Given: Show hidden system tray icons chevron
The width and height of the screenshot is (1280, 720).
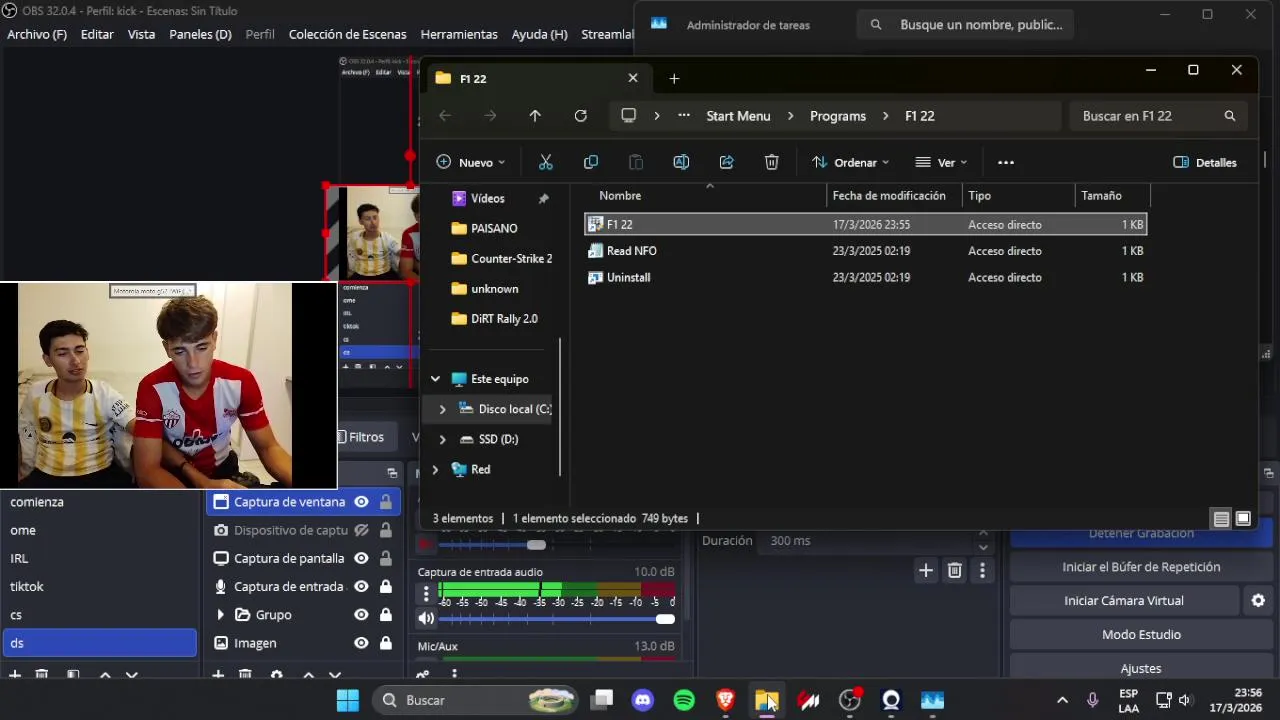Looking at the screenshot, I should [x=1062, y=700].
